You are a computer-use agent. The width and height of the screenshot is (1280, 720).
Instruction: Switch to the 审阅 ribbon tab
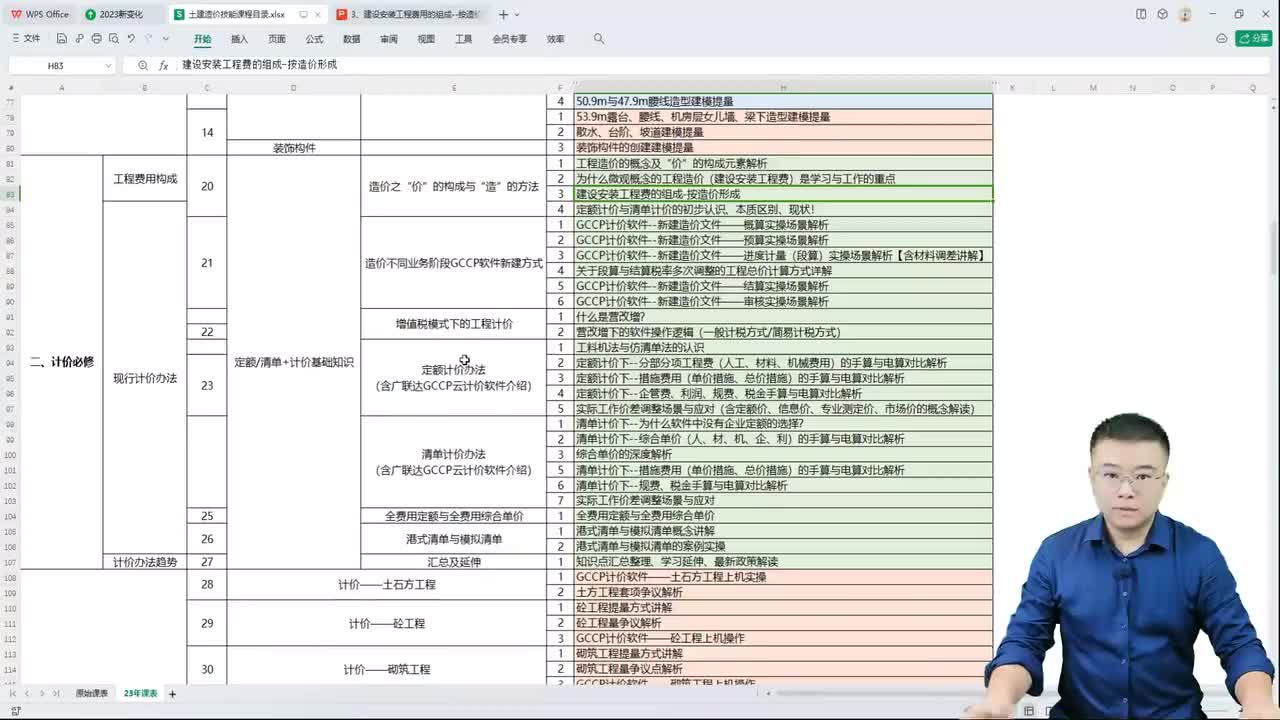[389, 39]
